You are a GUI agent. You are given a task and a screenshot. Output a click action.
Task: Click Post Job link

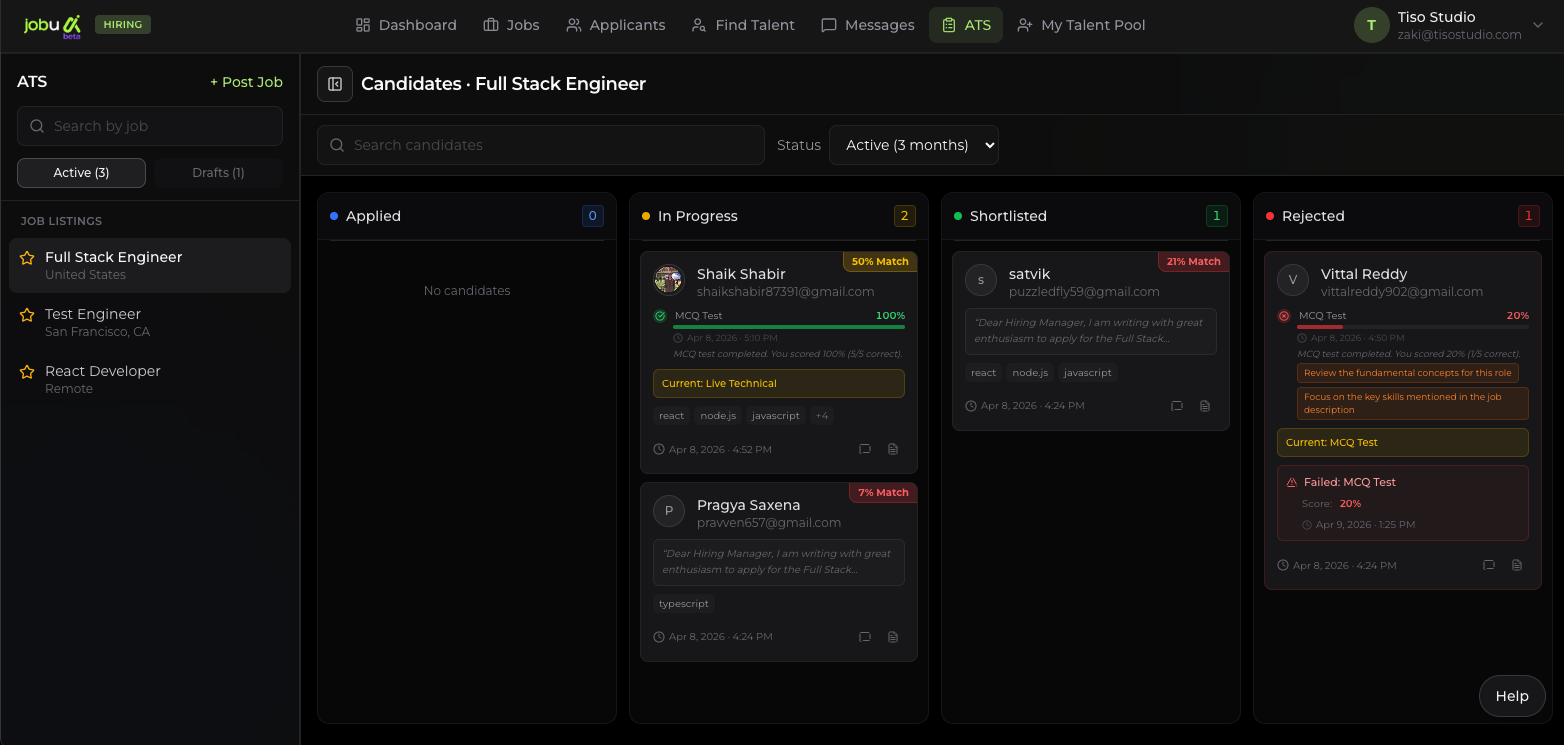pos(246,82)
